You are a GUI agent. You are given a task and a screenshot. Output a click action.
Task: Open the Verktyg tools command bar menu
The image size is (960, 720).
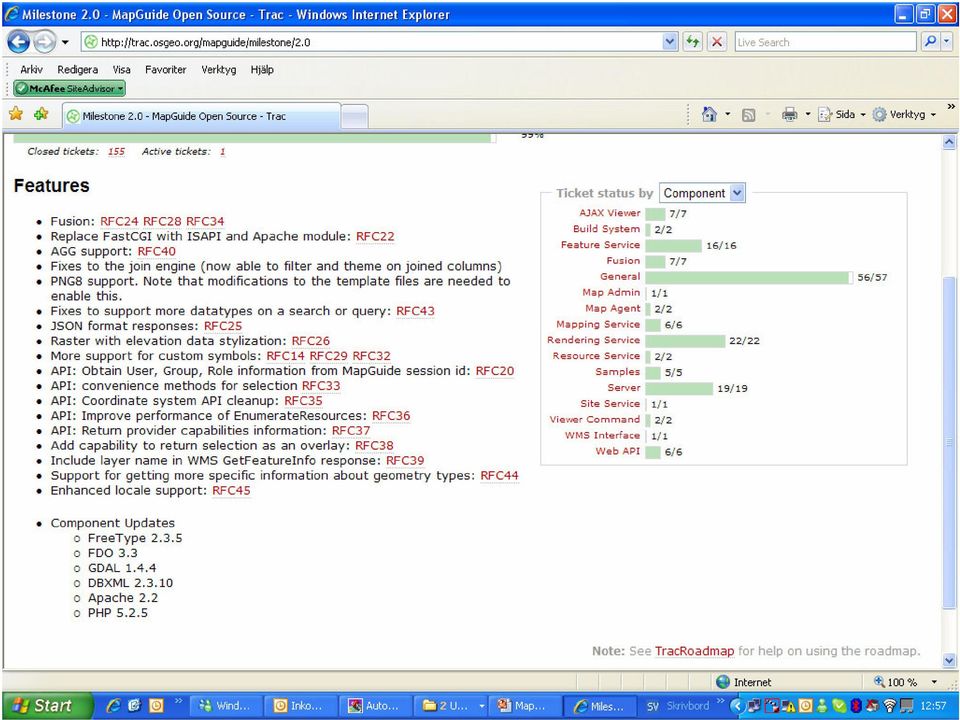coord(904,114)
